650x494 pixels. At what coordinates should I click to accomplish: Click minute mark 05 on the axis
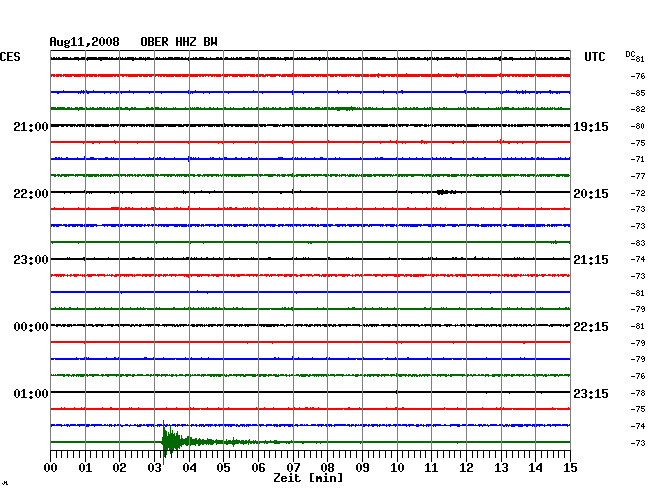point(223,467)
